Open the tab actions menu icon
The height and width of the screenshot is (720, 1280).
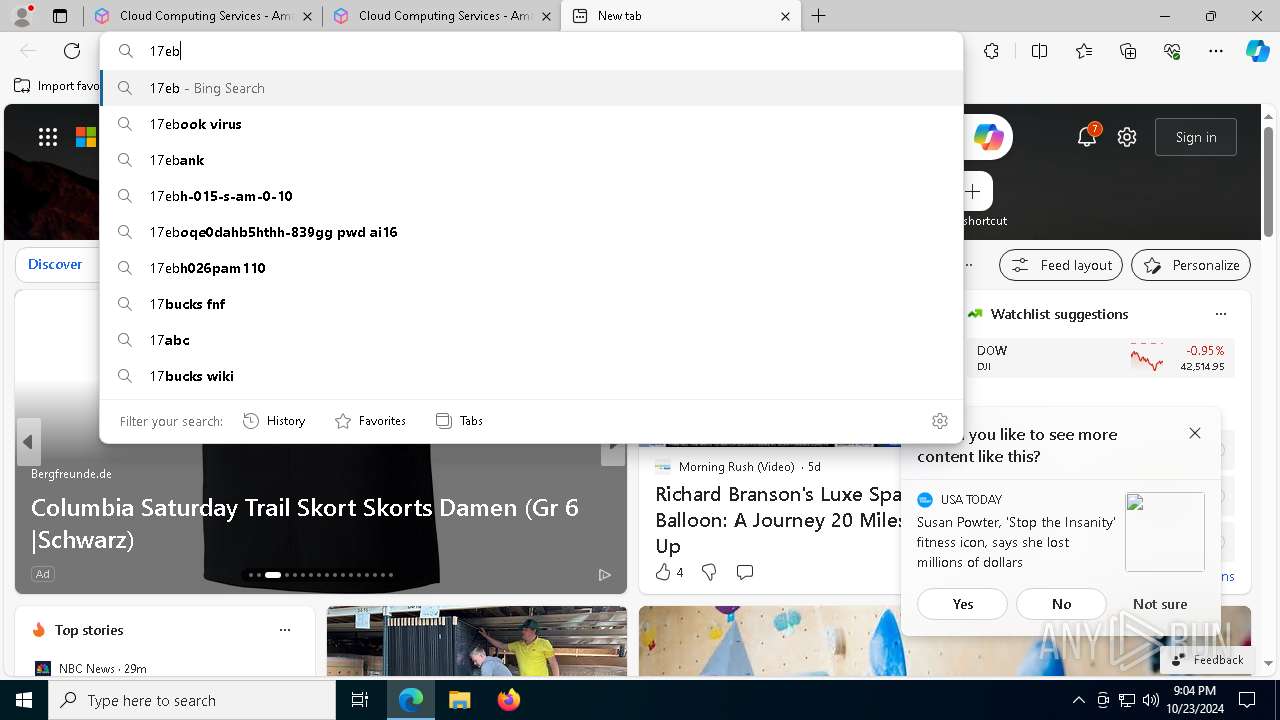(x=60, y=16)
